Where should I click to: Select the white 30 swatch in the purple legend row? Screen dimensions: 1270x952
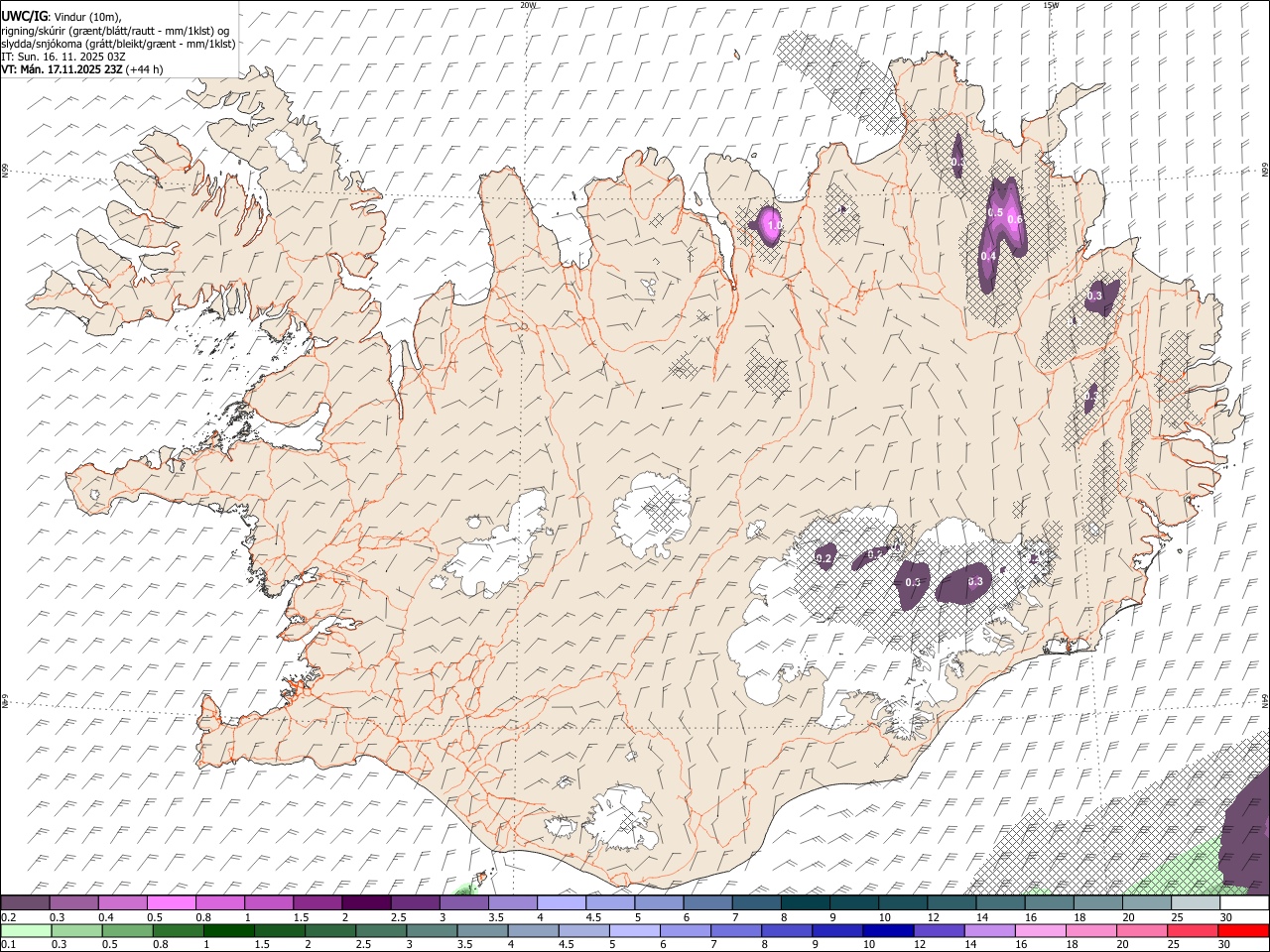tap(1244, 902)
